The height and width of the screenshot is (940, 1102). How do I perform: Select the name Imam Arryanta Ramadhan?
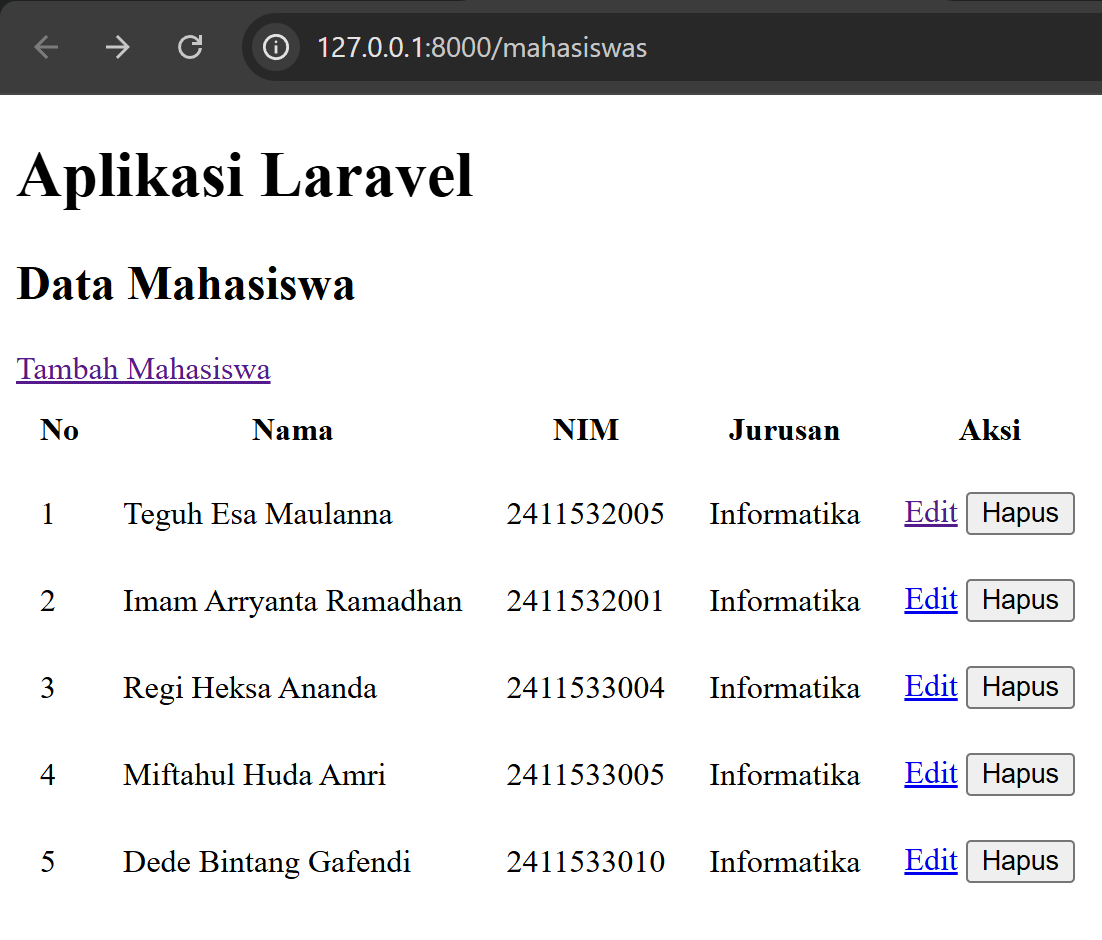click(292, 601)
